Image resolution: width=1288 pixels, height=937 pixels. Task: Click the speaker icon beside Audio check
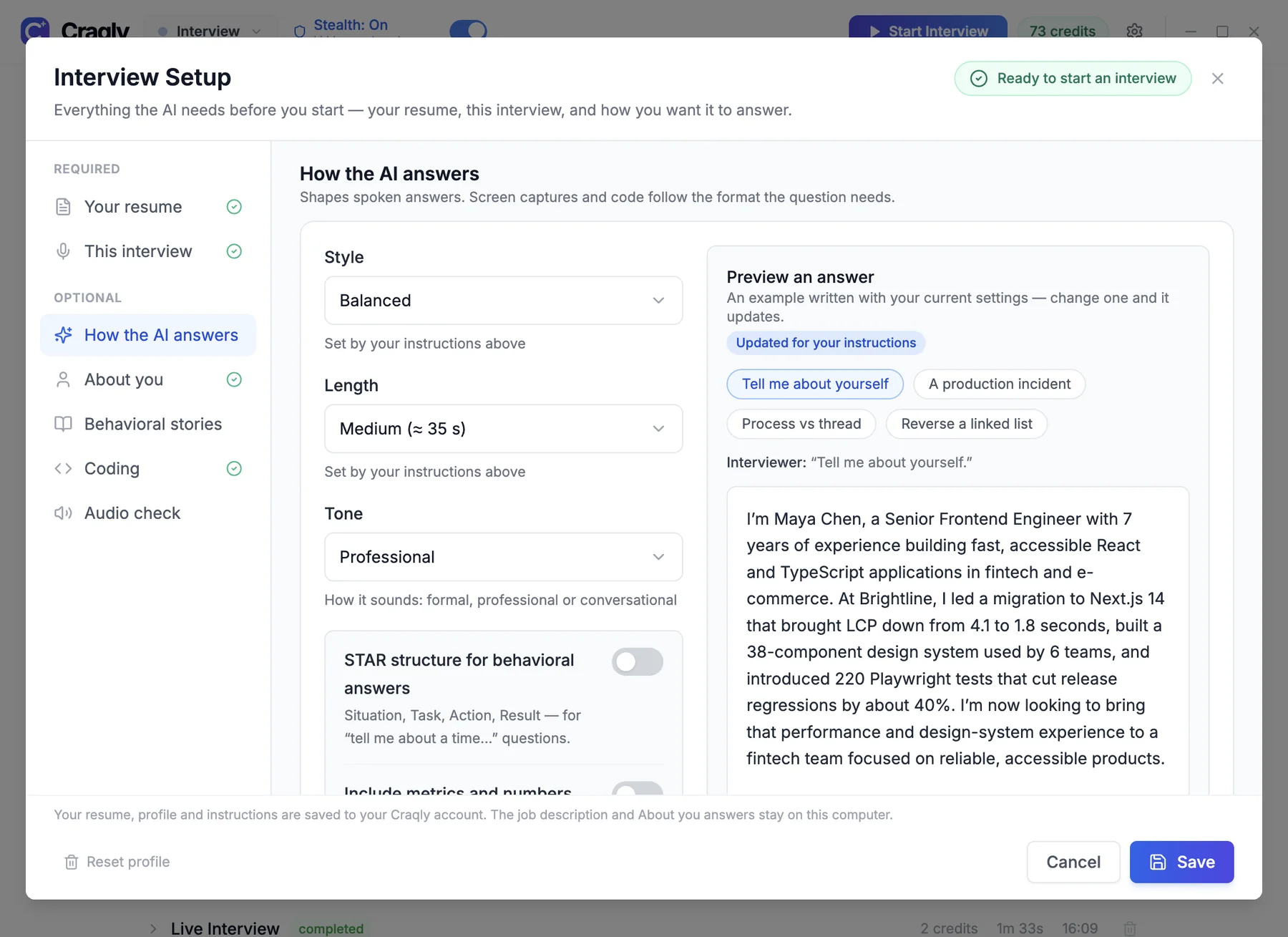click(63, 513)
